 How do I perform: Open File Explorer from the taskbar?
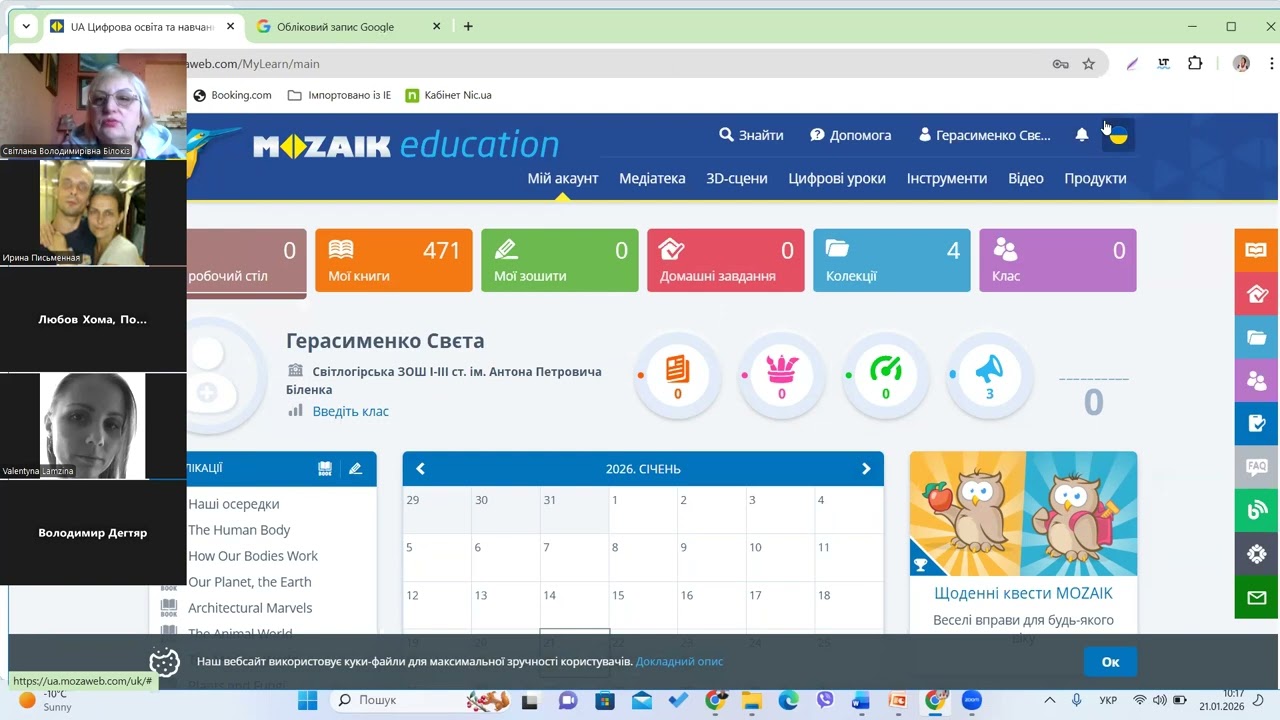(751, 700)
